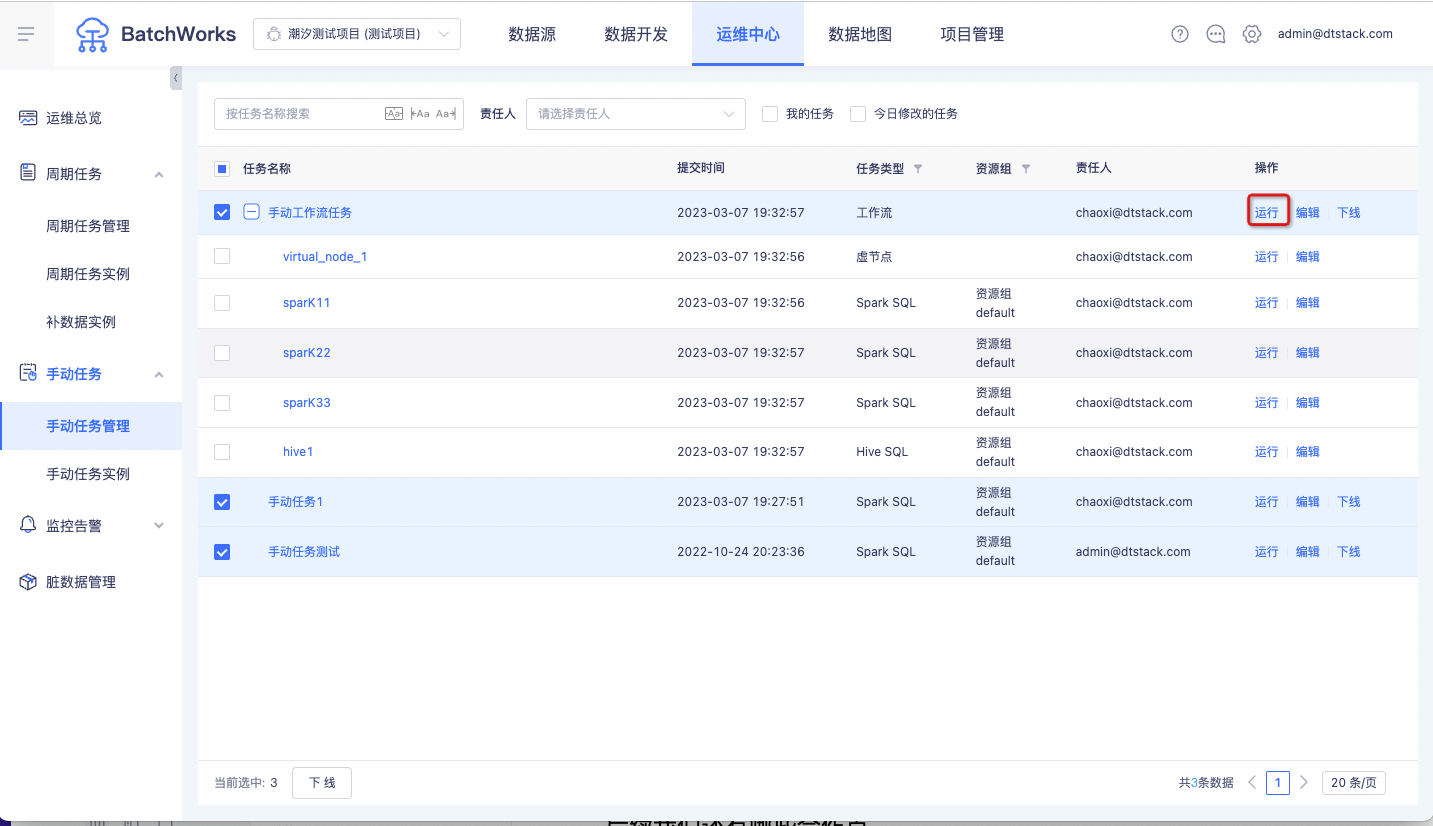The width and height of the screenshot is (1433, 826).
Task: Switch to the 数据地图 tab
Action: (860, 34)
